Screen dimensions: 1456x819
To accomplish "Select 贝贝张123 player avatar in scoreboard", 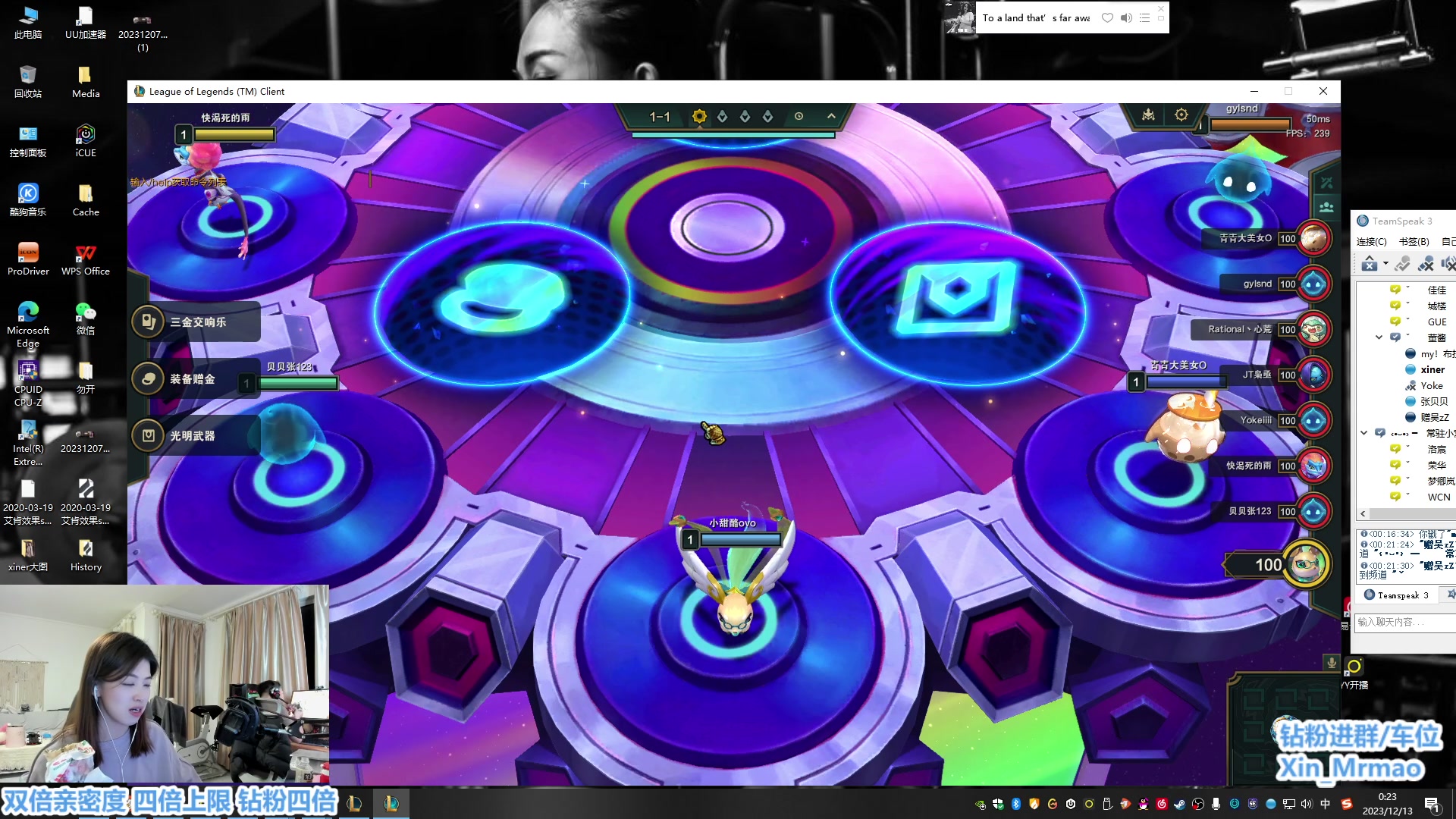I will (1313, 511).
